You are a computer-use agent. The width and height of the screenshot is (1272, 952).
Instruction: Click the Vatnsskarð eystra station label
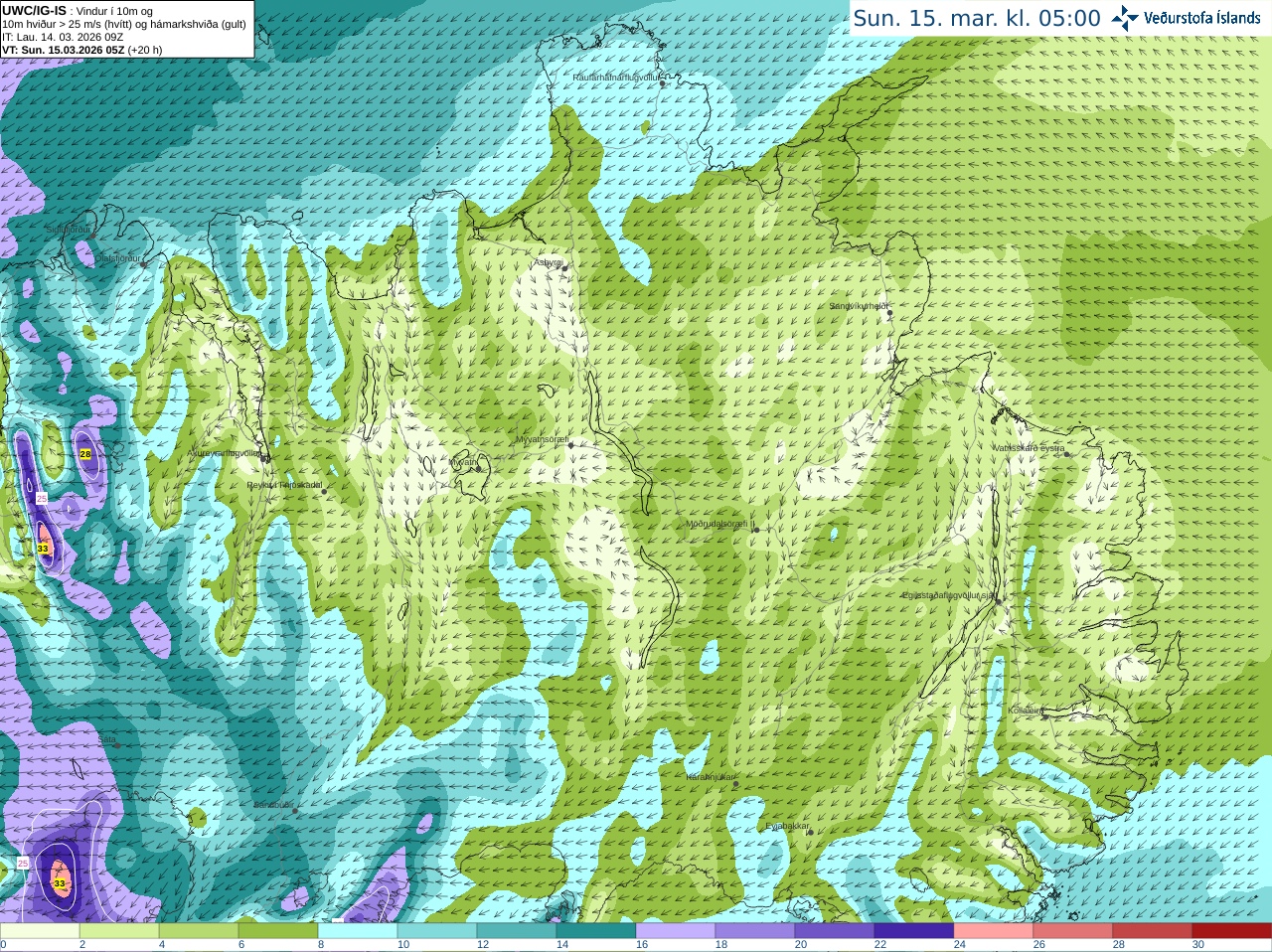[1029, 448]
